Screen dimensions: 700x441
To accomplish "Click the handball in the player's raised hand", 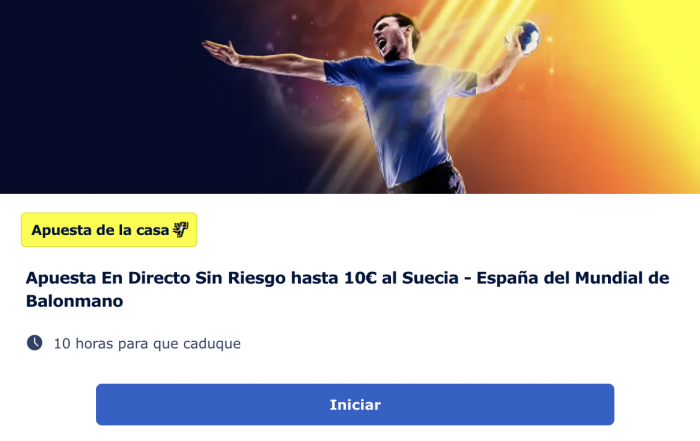I will 524,37.
